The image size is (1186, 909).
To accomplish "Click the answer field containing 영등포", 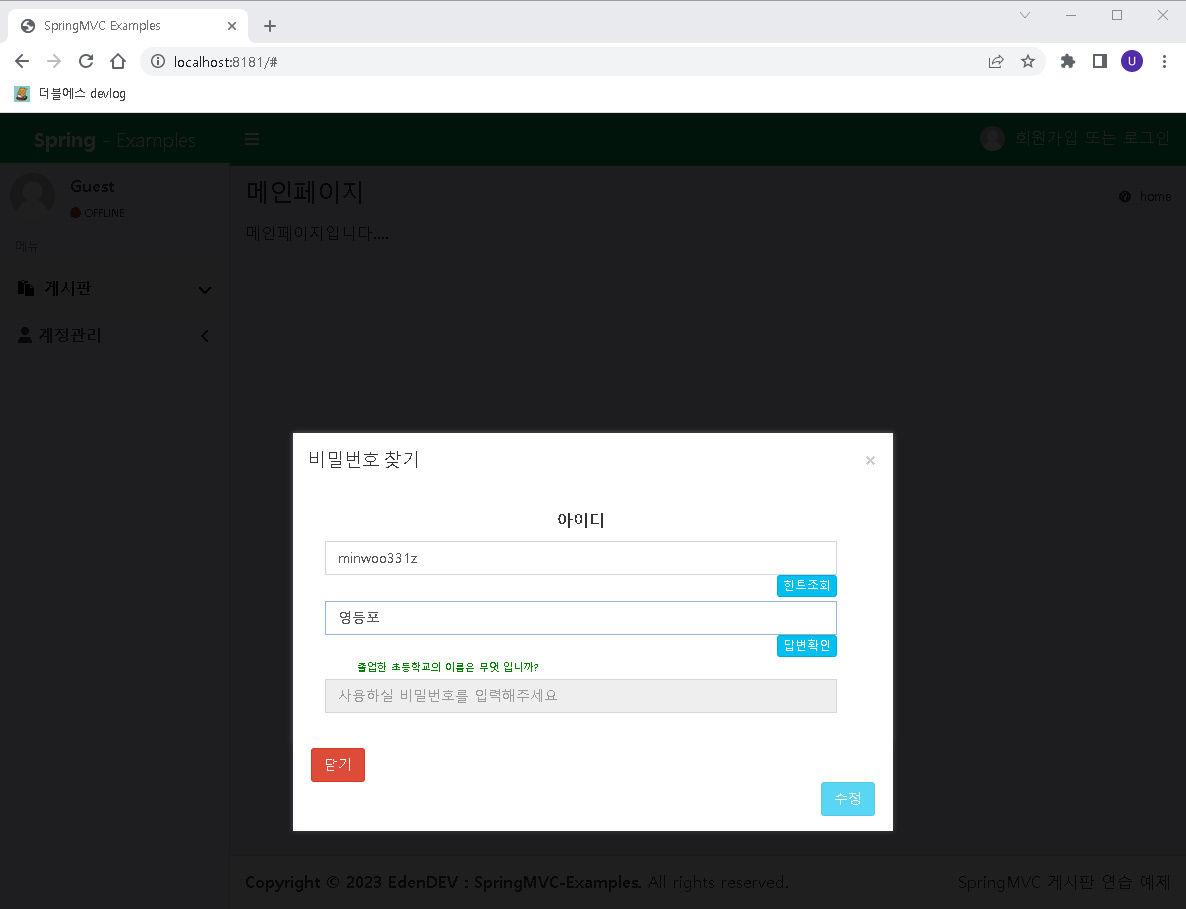I will tap(581, 618).
